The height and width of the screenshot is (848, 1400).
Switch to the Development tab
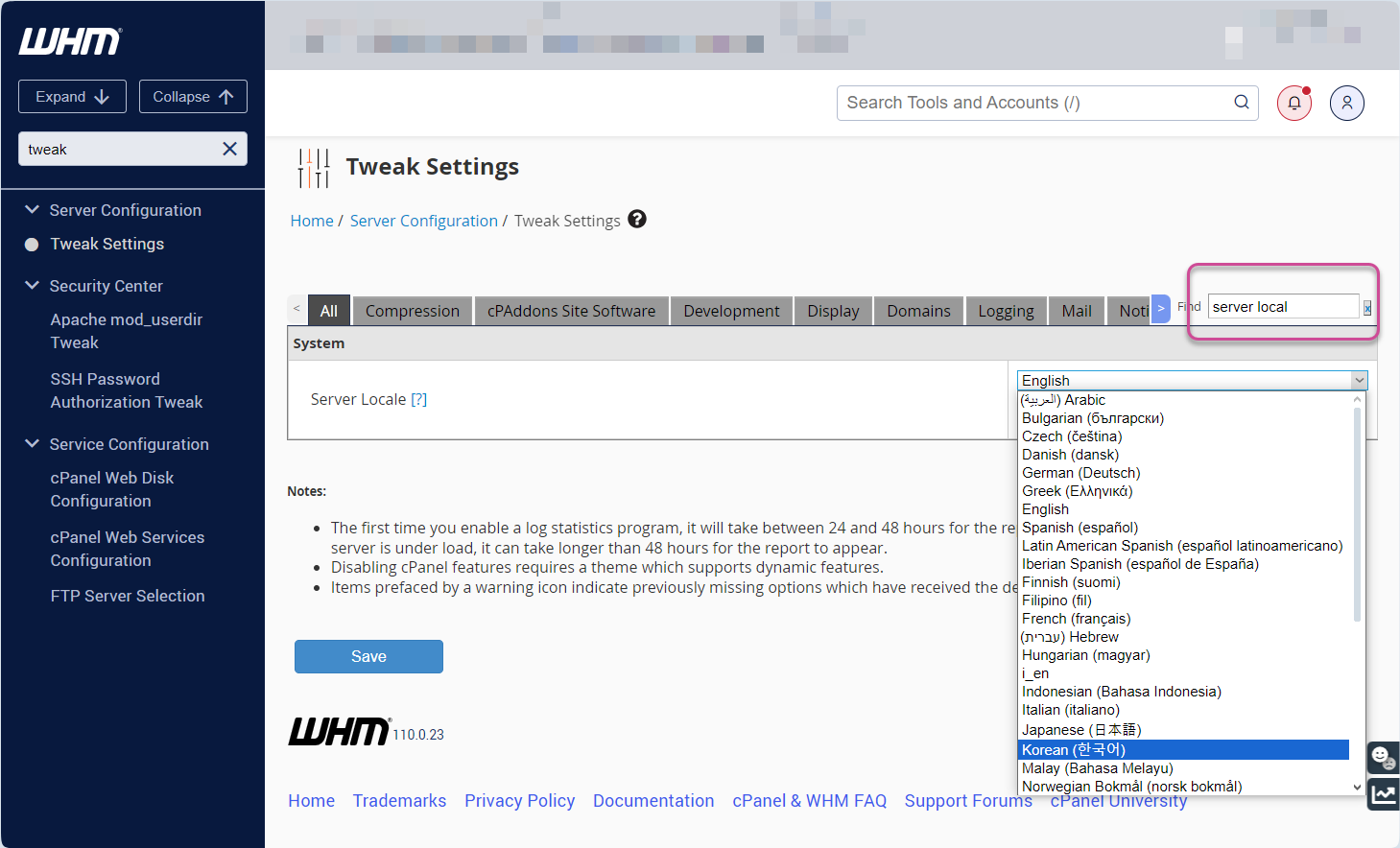click(x=731, y=311)
